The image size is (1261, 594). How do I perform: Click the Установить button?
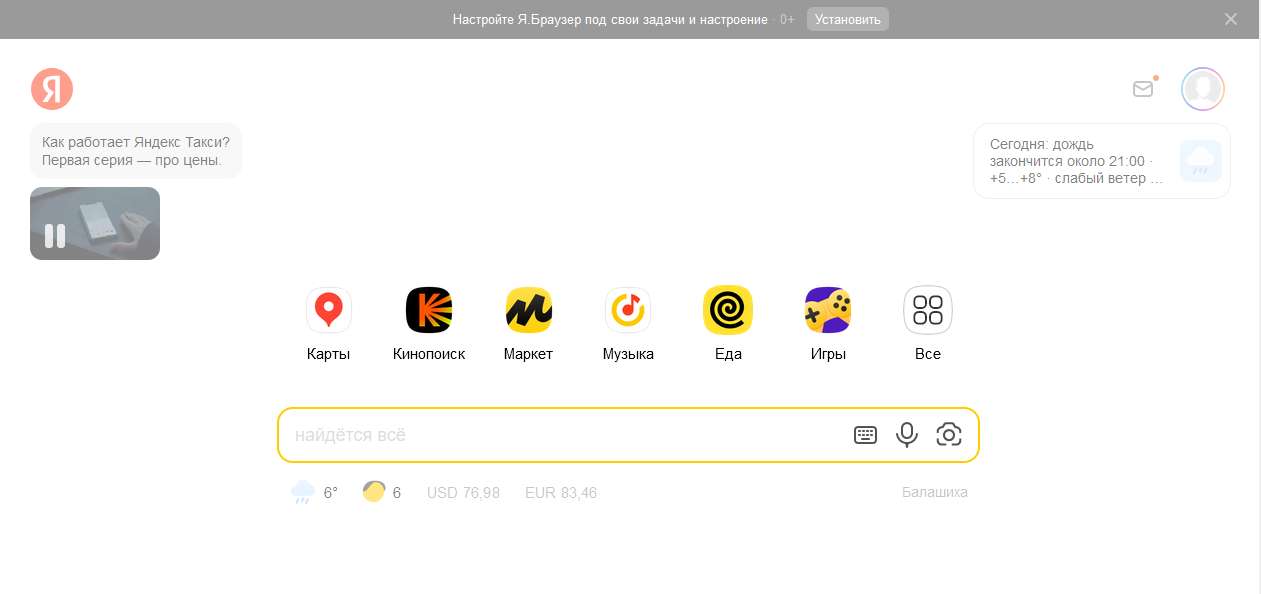coord(847,19)
